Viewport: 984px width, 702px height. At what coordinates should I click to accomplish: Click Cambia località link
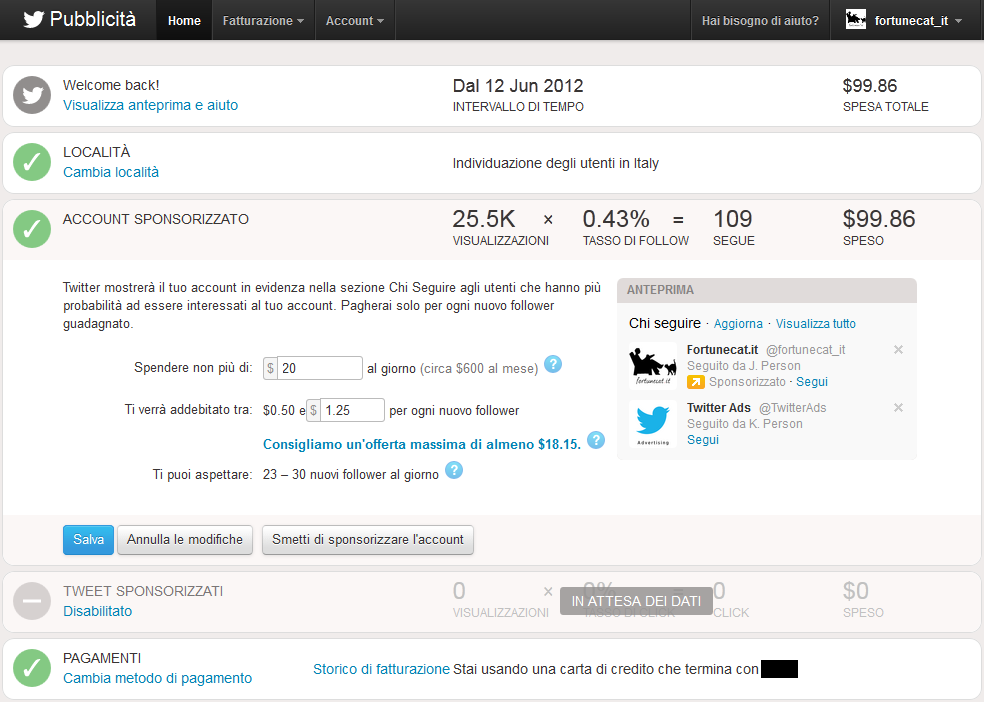coord(111,172)
